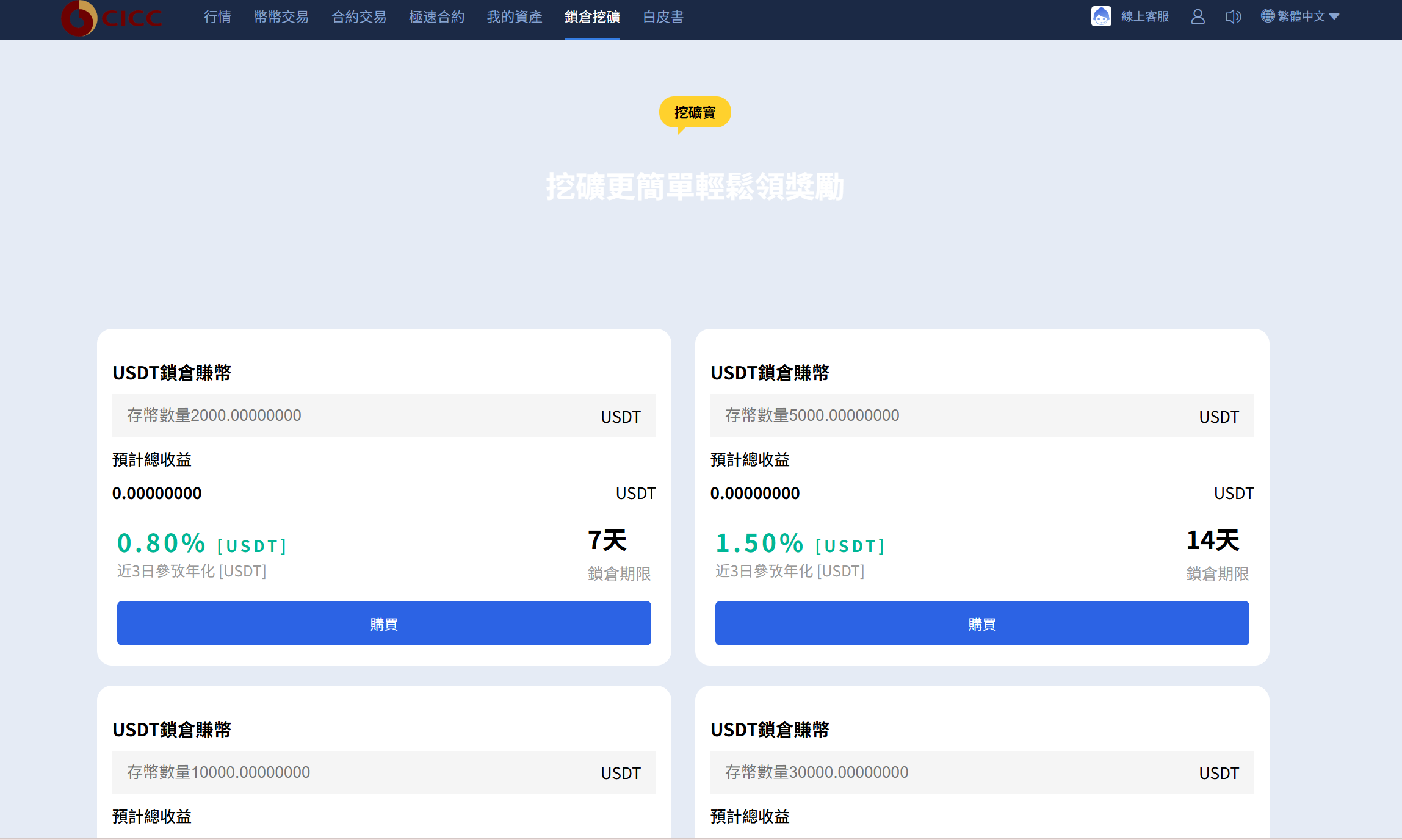
Task: Click the CICC logo icon
Action: [79, 18]
